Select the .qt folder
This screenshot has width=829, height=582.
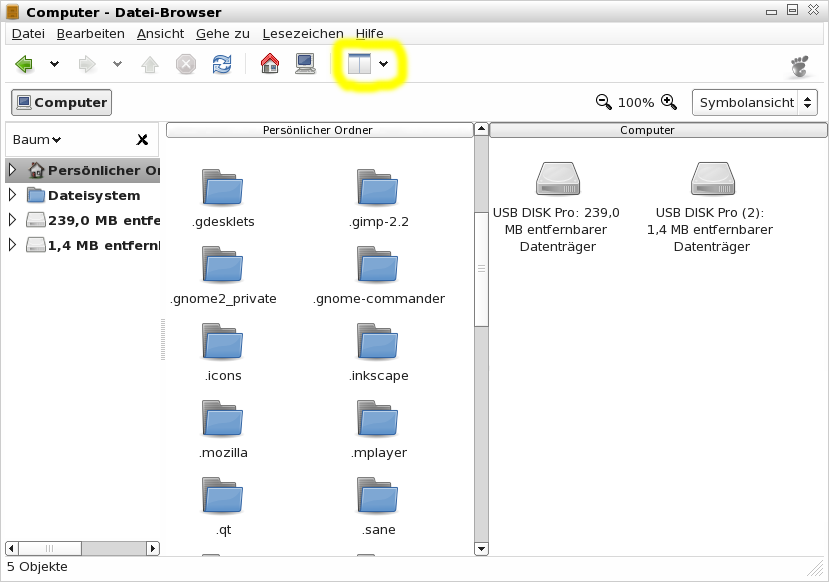pyautogui.click(x=223, y=507)
